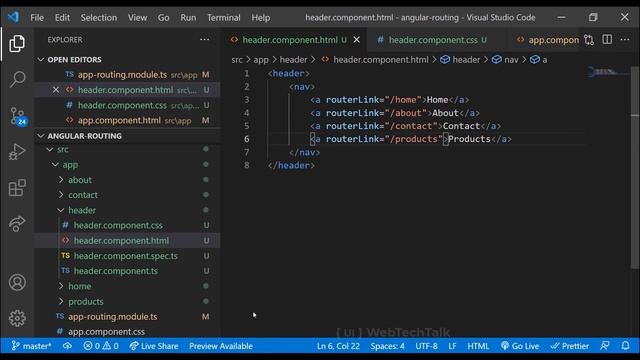Click the open changes icon in editor toolbar
Screen dimensions: 640x360
coord(589,40)
